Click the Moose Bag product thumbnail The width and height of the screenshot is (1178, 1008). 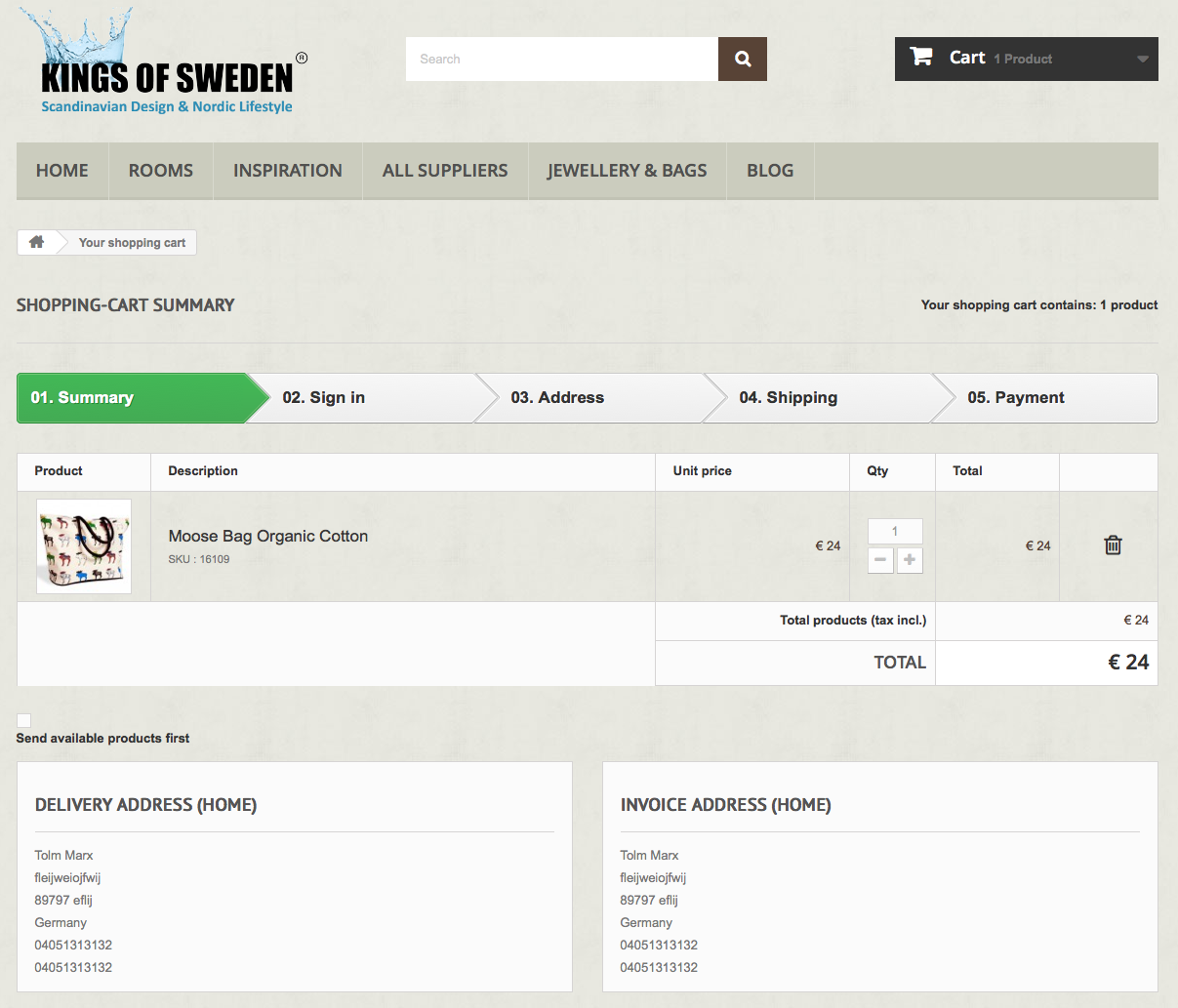tap(84, 546)
